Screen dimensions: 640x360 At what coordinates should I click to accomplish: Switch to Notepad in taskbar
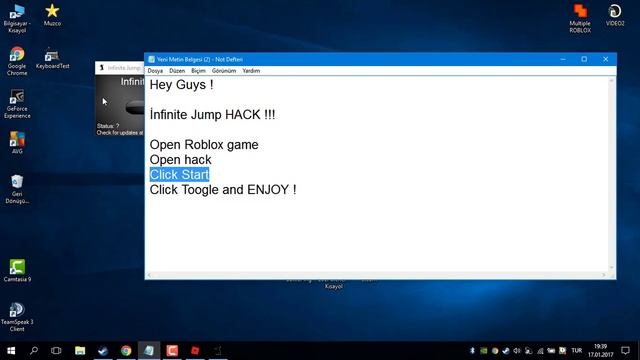point(149,351)
